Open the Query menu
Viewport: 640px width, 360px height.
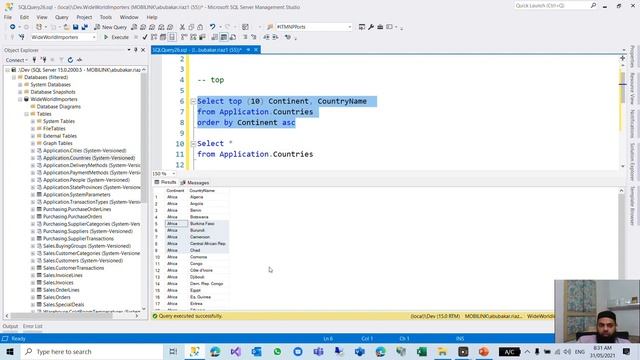pyautogui.click(x=62, y=17)
